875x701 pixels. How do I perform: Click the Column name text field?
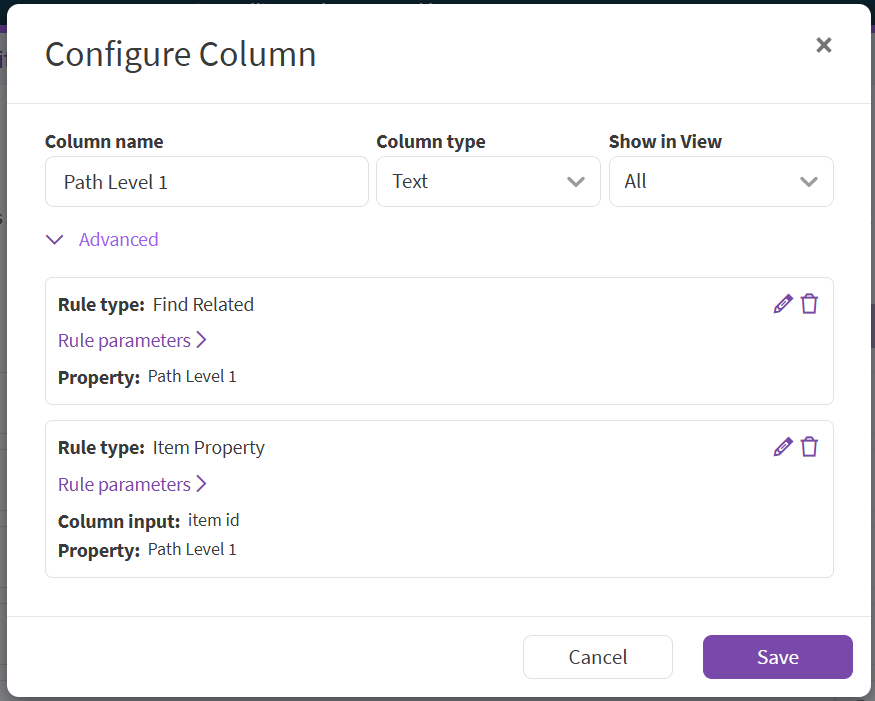click(207, 182)
